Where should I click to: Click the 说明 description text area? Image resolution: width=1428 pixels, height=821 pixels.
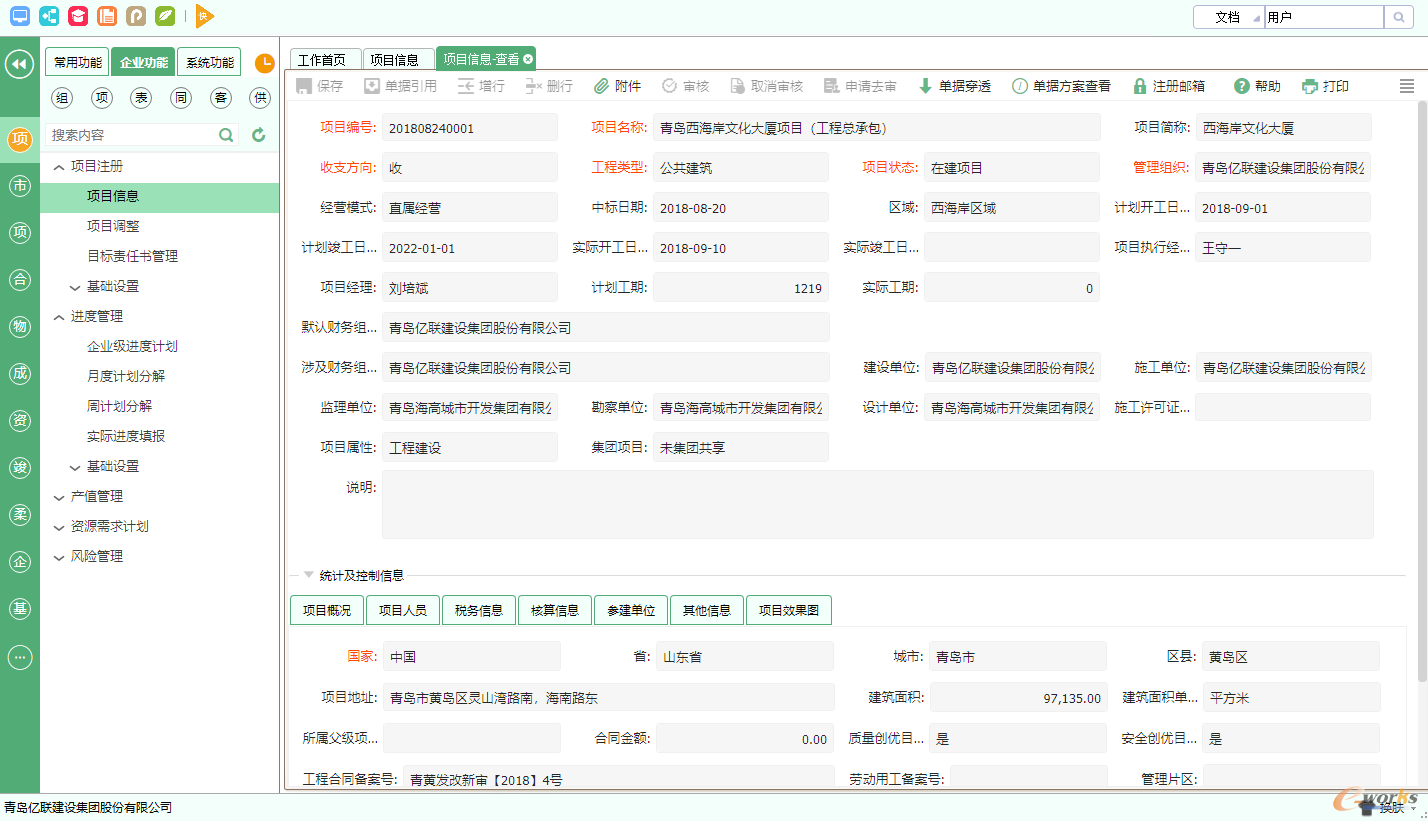(x=878, y=505)
